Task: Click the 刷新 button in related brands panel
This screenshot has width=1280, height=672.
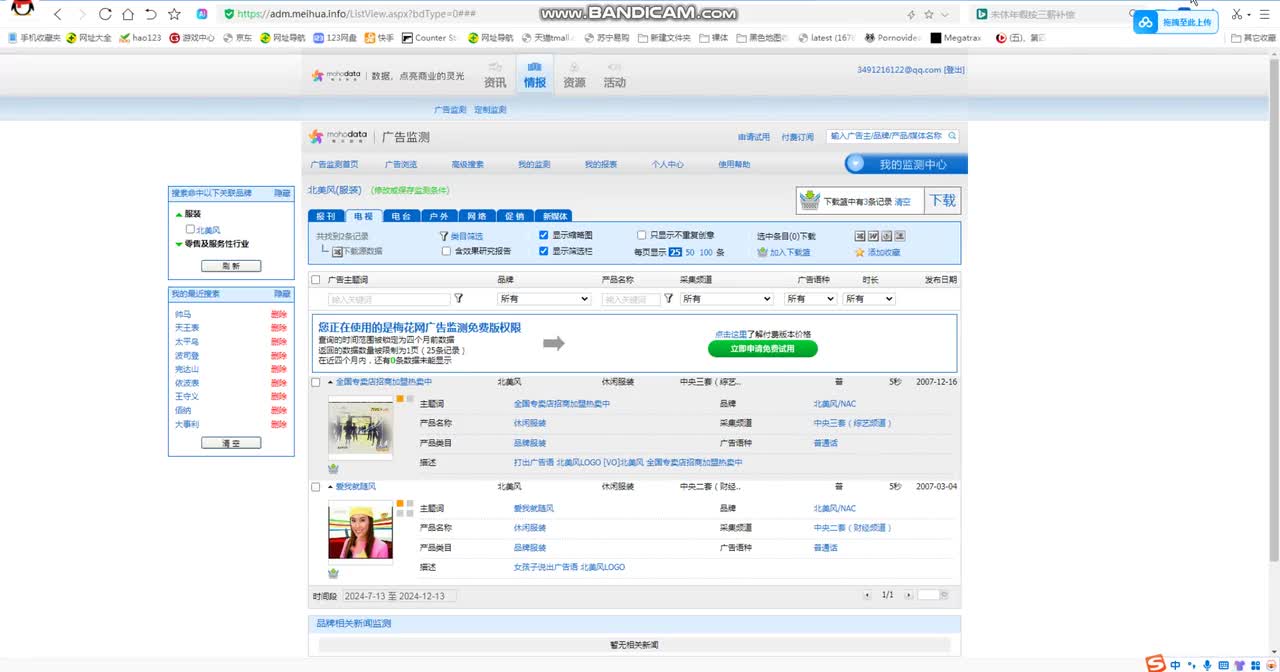Action: point(231,266)
